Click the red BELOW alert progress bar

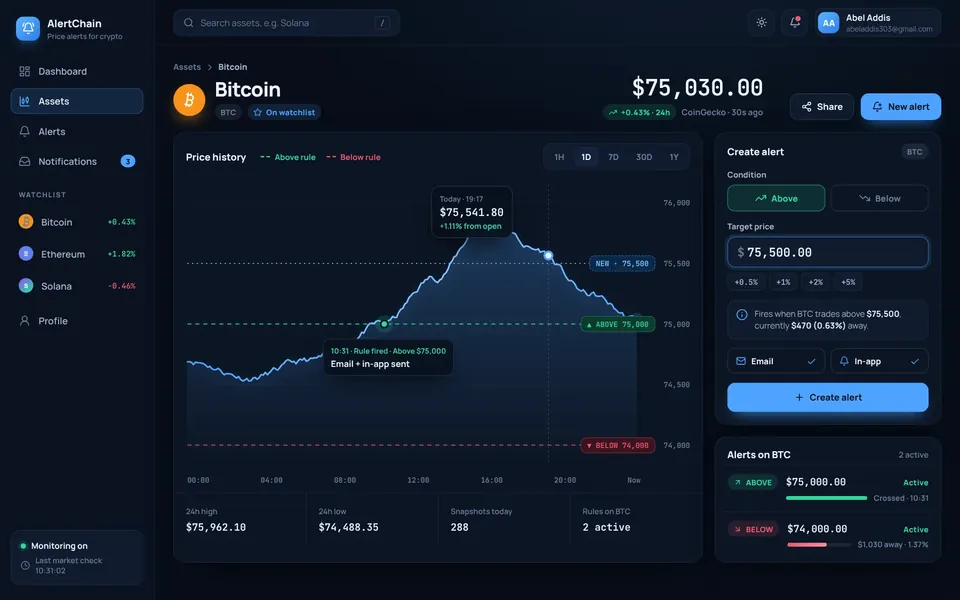coord(819,544)
